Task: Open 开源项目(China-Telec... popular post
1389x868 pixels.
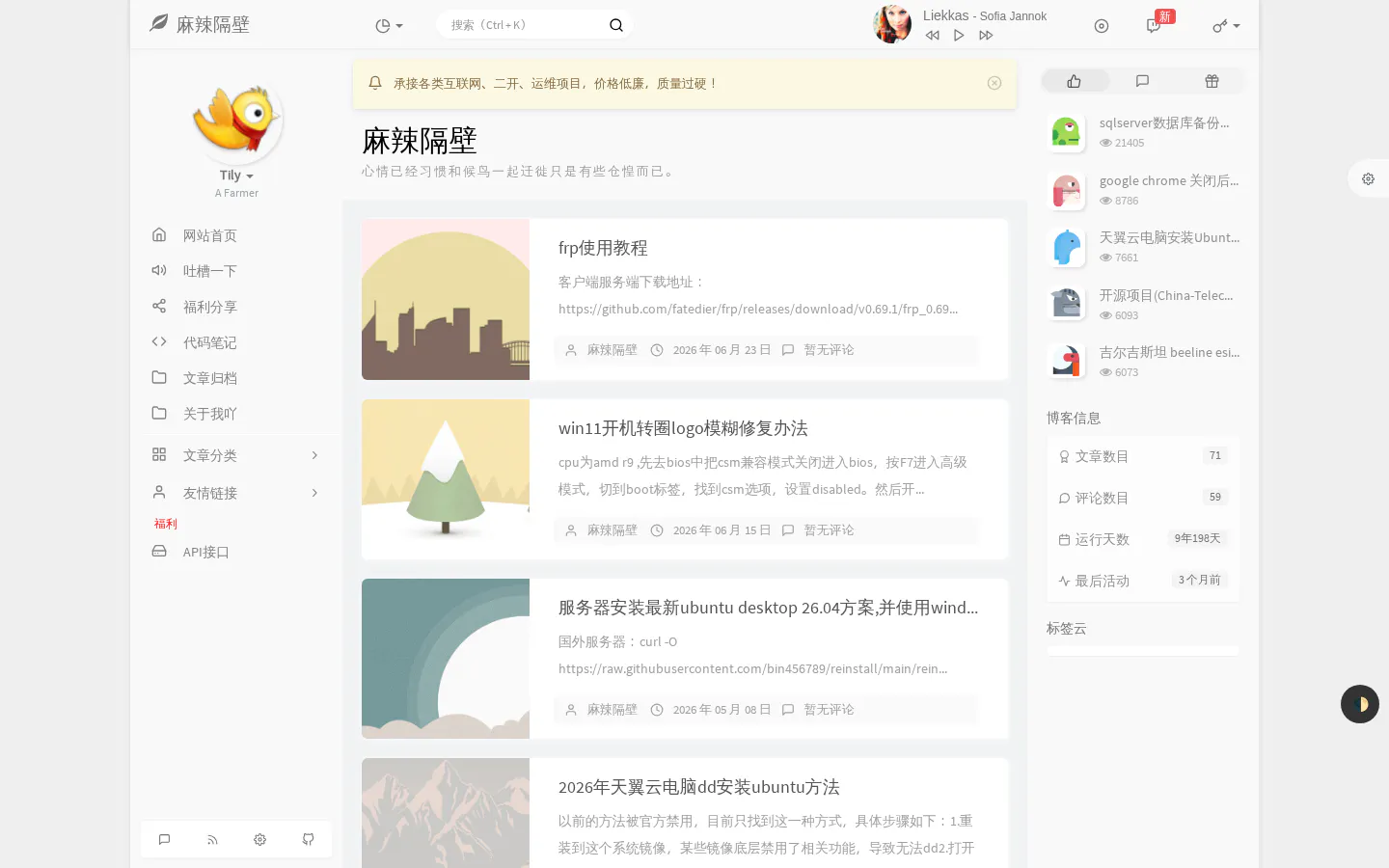Action: point(1166,295)
